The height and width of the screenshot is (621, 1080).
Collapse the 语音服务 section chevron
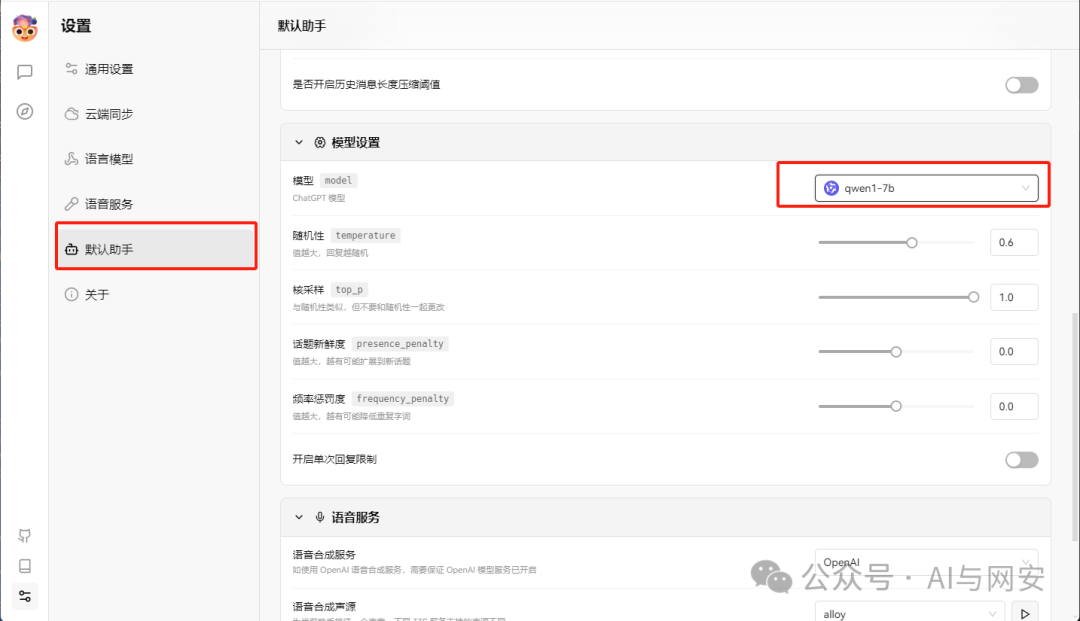299,517
